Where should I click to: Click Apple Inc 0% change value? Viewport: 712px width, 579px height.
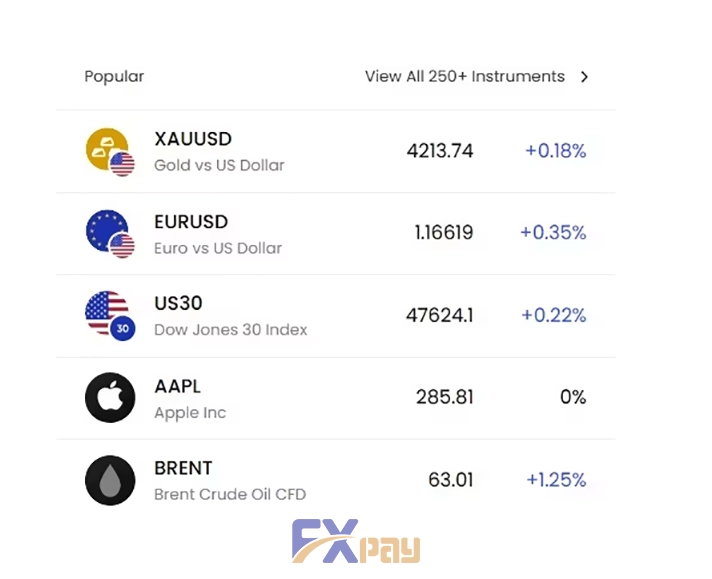pyautogui.click(x=573, y=397)
